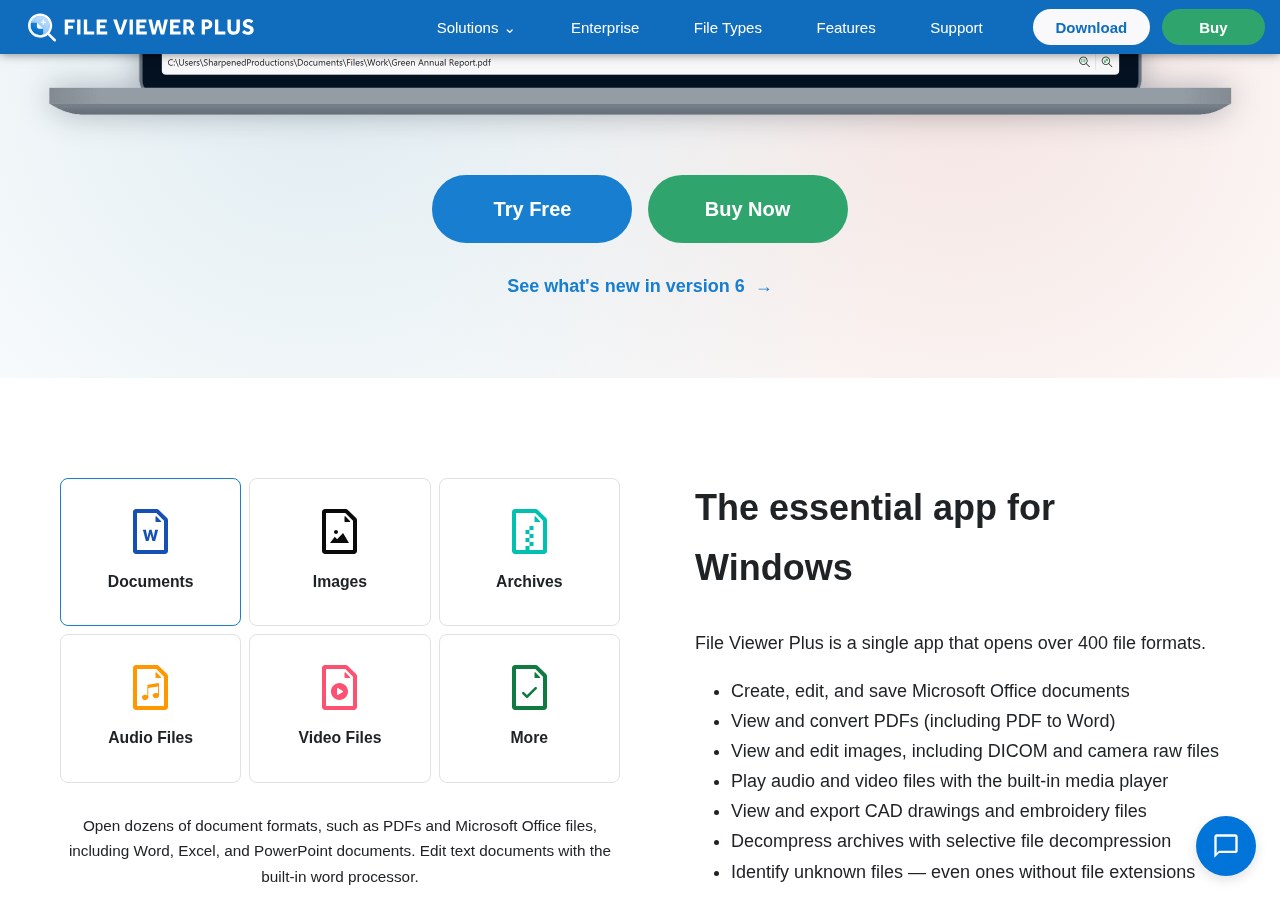
Task: Click the "Identify unknown files" bullet
Action: pyautogui.click(x=963, y=872)
